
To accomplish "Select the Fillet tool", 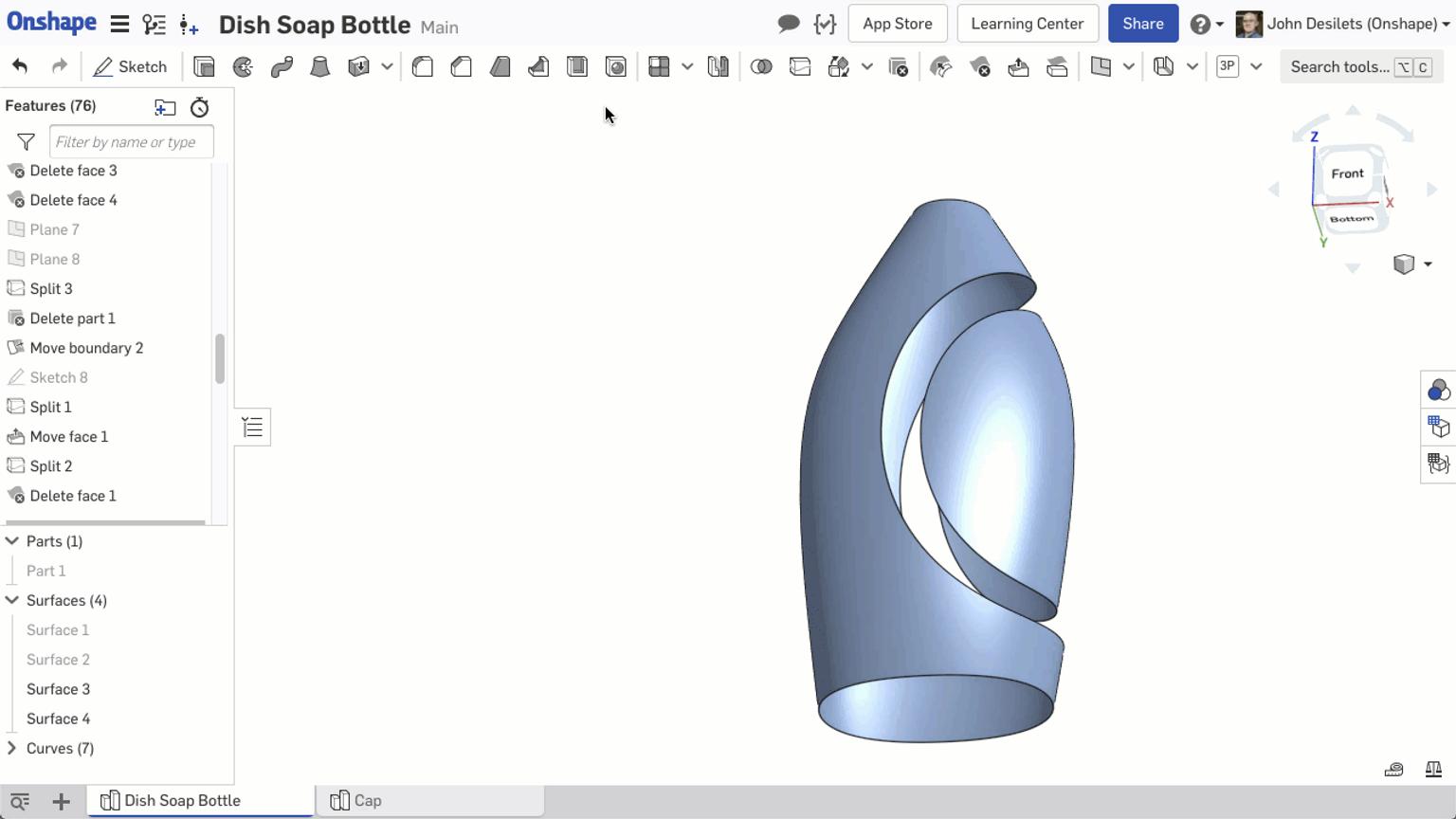I will click(423, 66).
